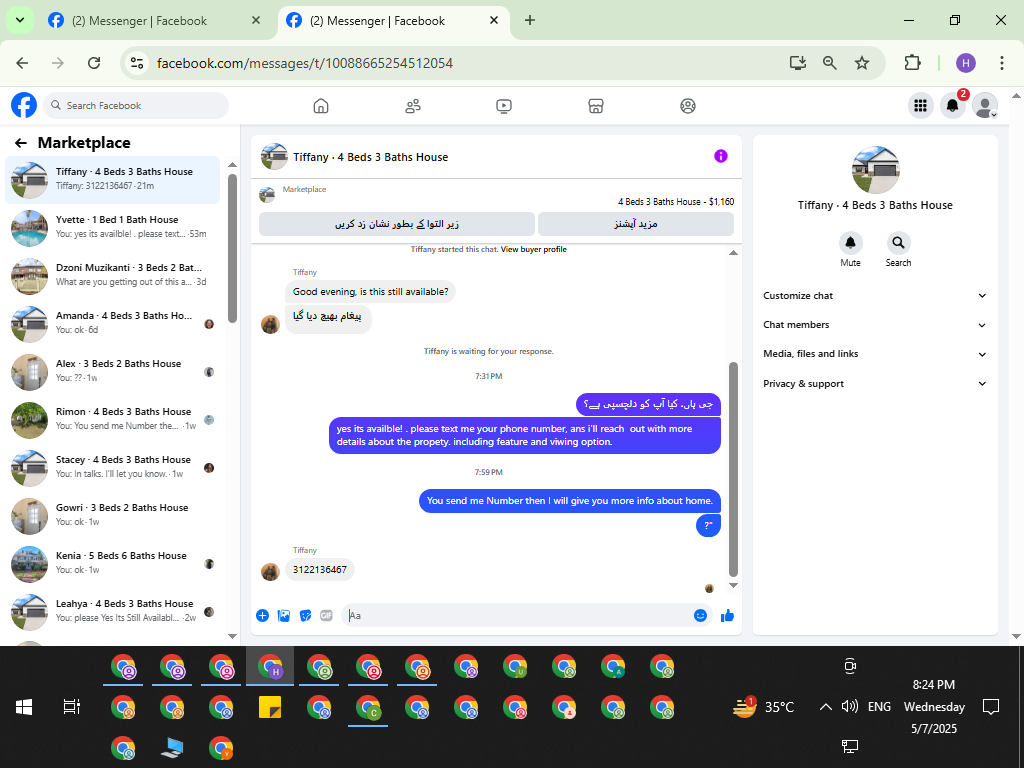
Task: Open Stacey 4 Beds 3 Baths House chat
Action: 112,468
